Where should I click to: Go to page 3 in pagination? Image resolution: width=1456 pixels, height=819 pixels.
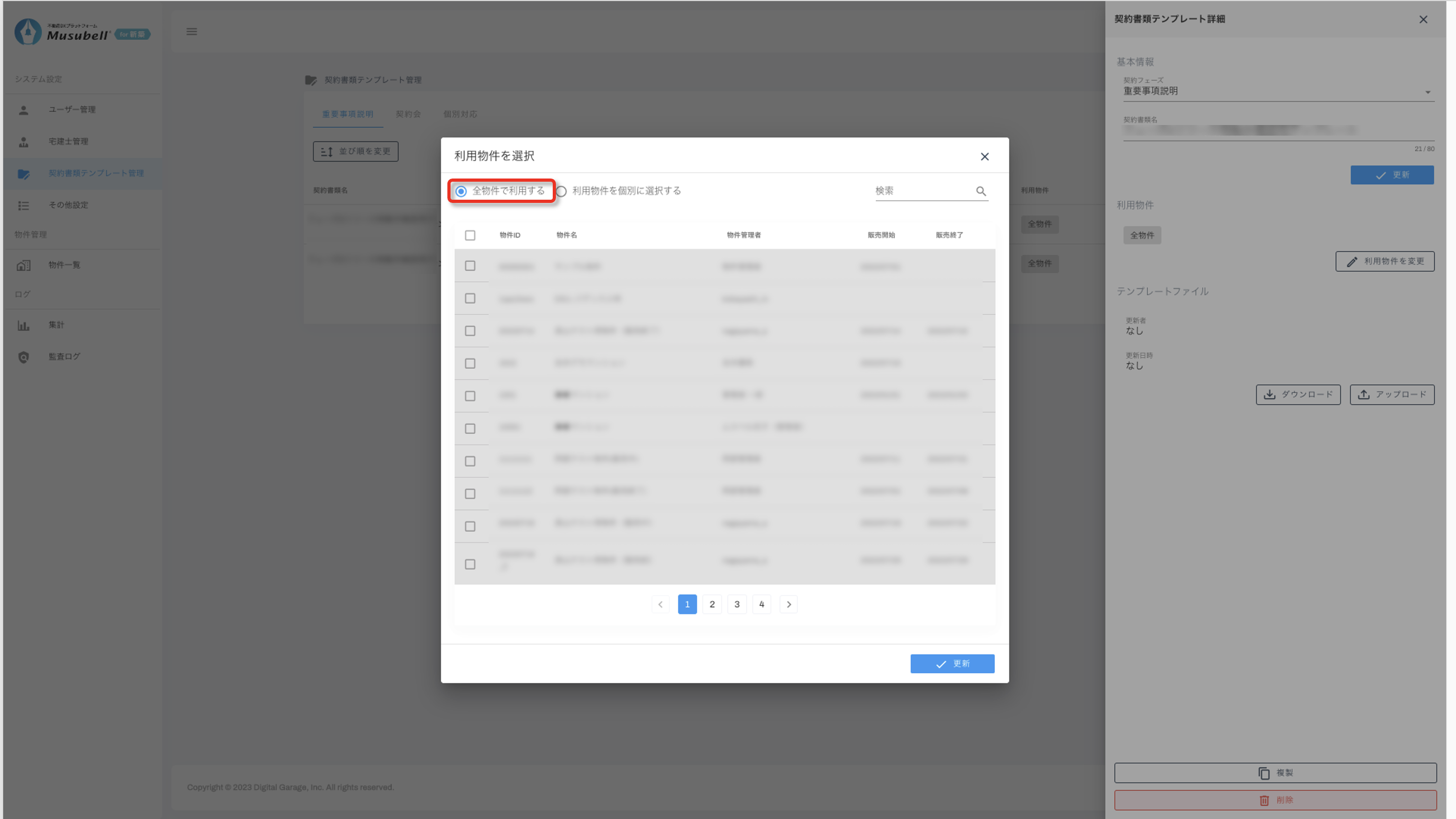[736, 604]
